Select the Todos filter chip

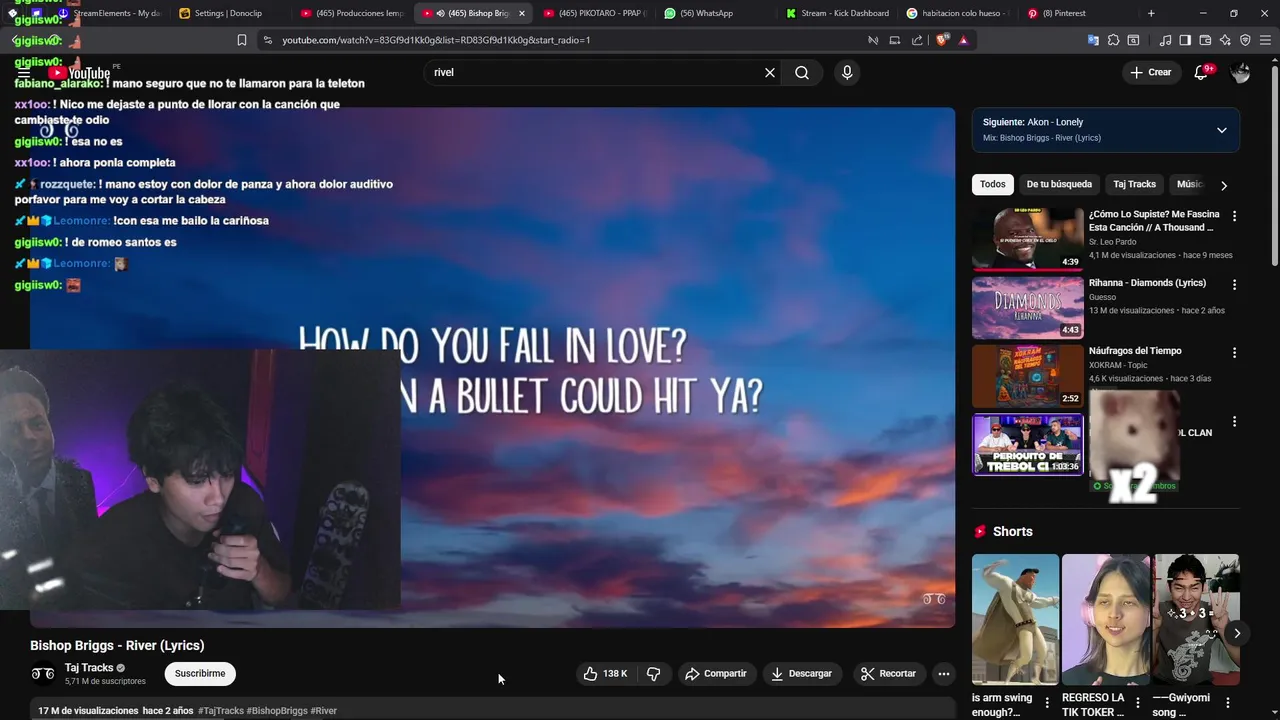pos(993,184)
